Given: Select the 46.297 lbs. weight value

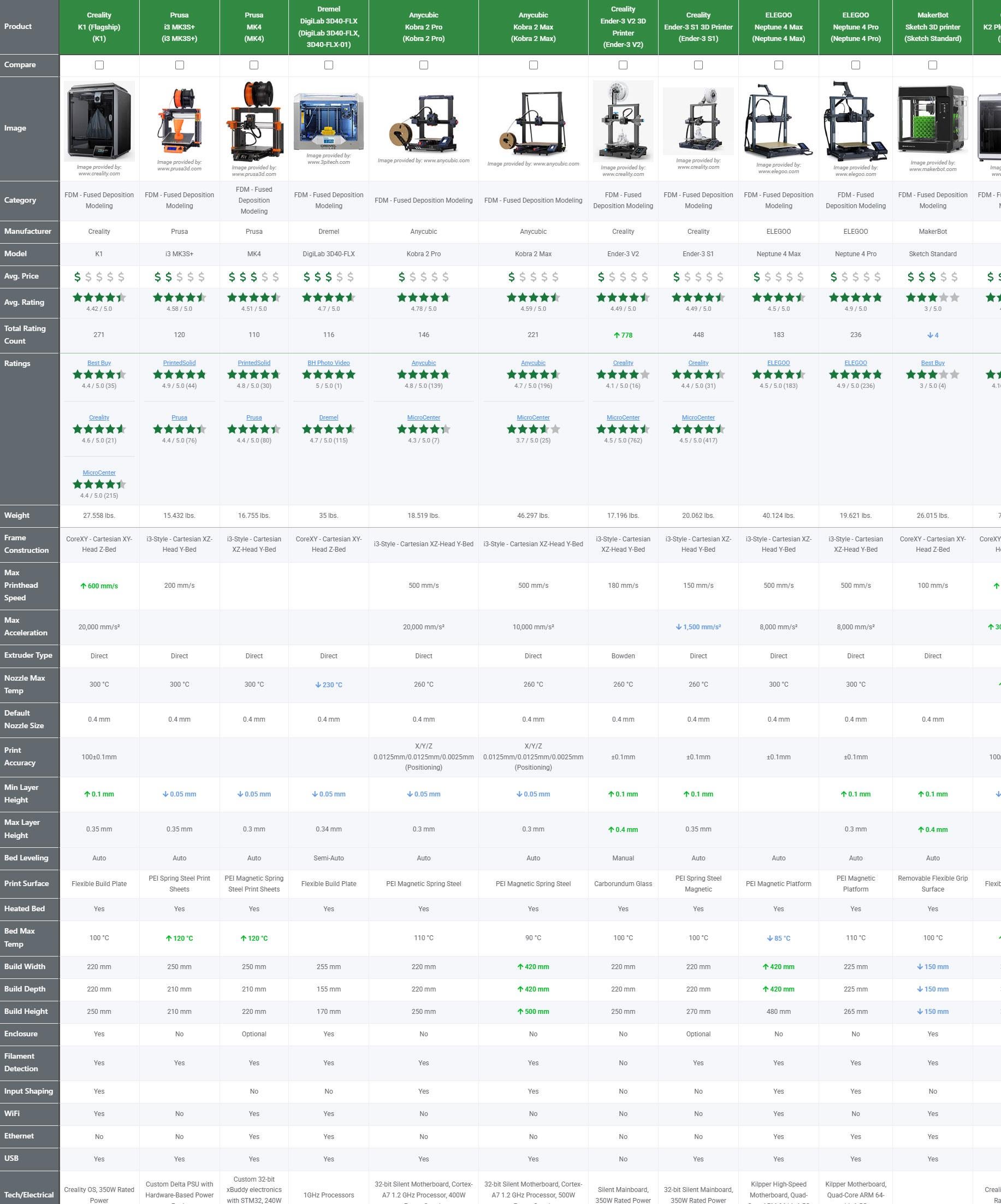Looking at the screenshot, I should click(533, 516).
